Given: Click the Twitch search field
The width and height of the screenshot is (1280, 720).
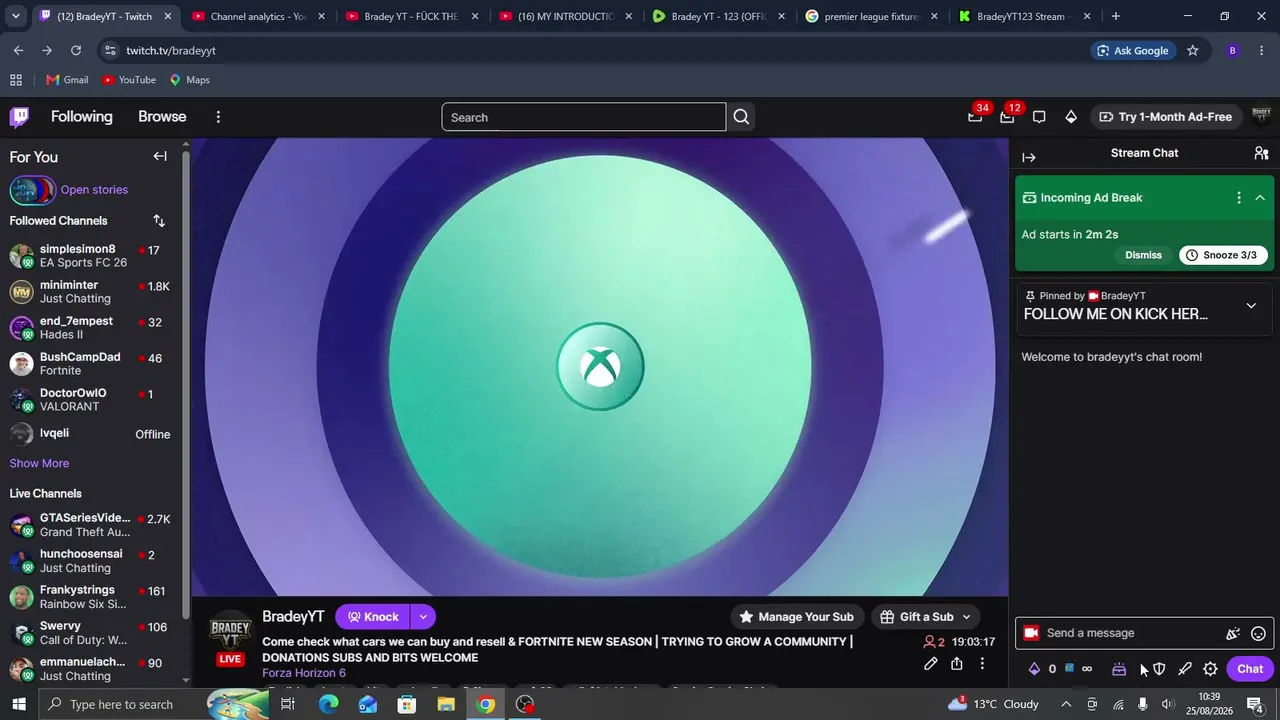Looking at the screenshot, I should [584, 117].
